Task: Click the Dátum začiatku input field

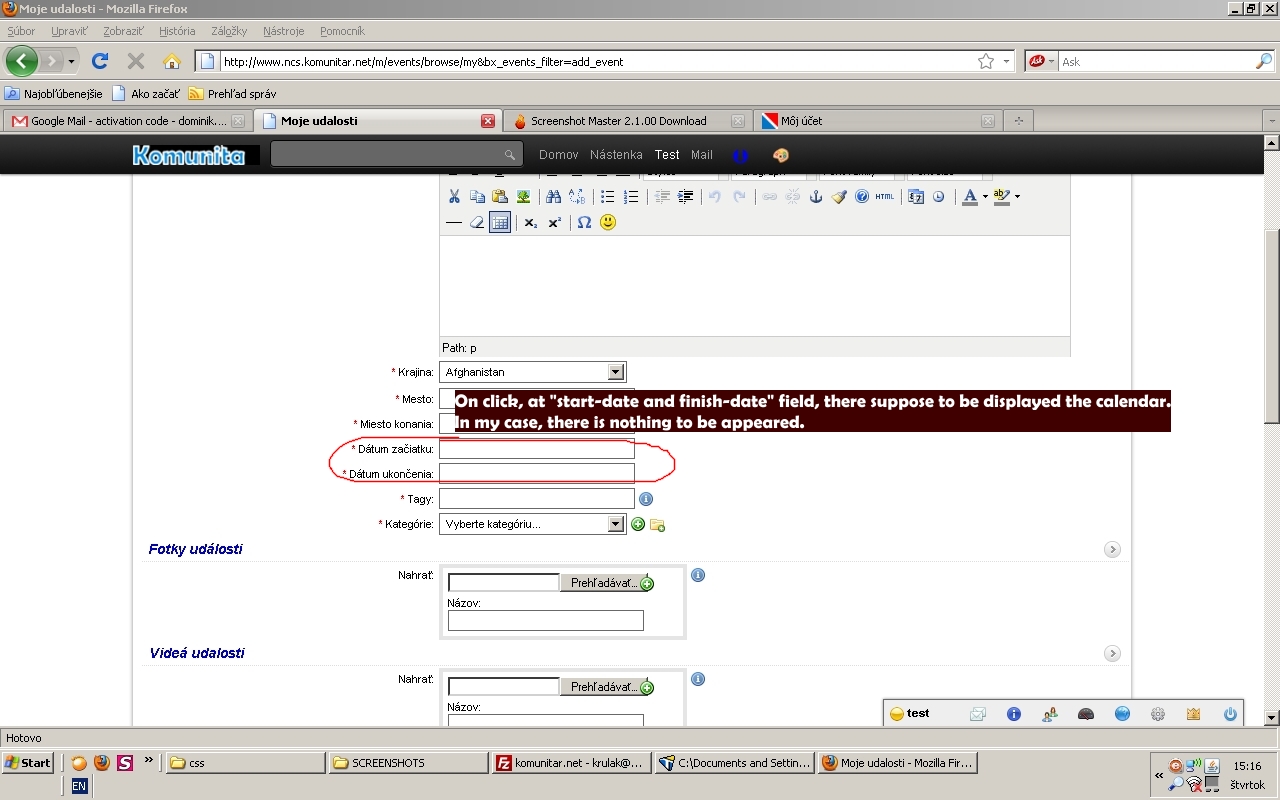Action: 536,449
